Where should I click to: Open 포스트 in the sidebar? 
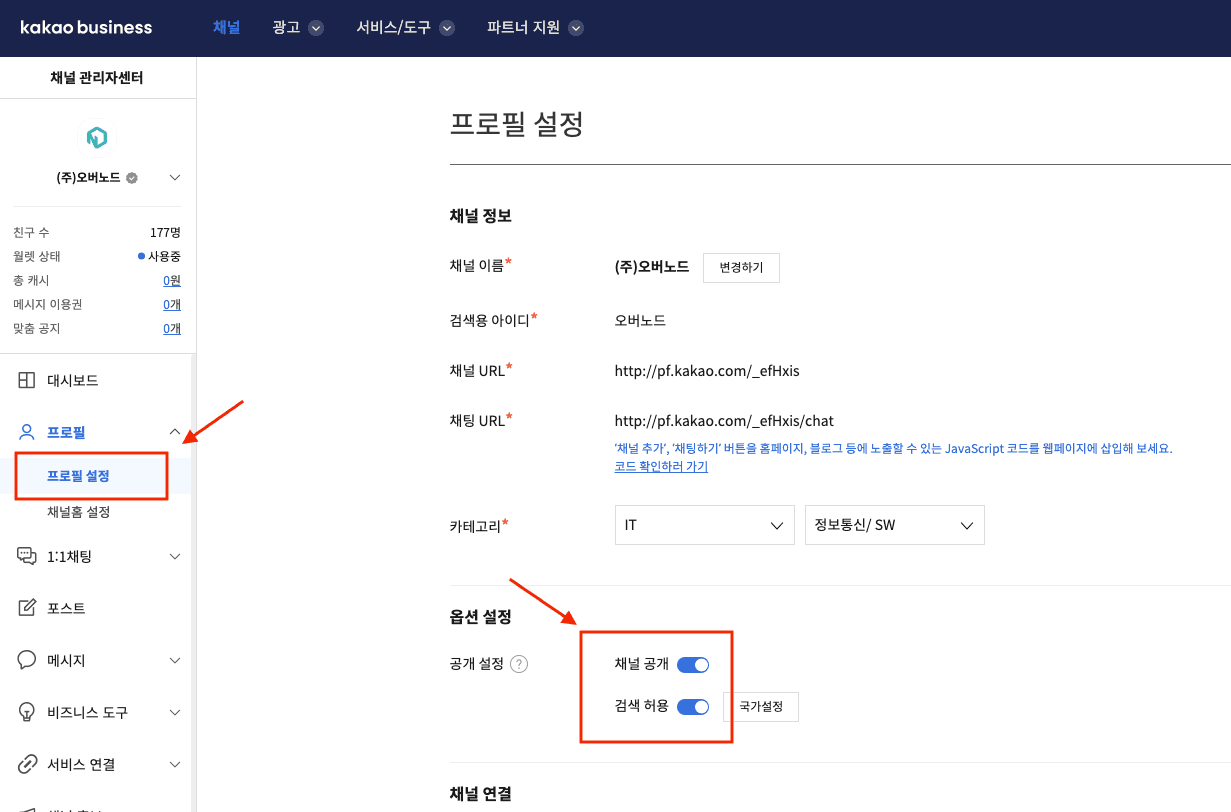pos(66,608)
